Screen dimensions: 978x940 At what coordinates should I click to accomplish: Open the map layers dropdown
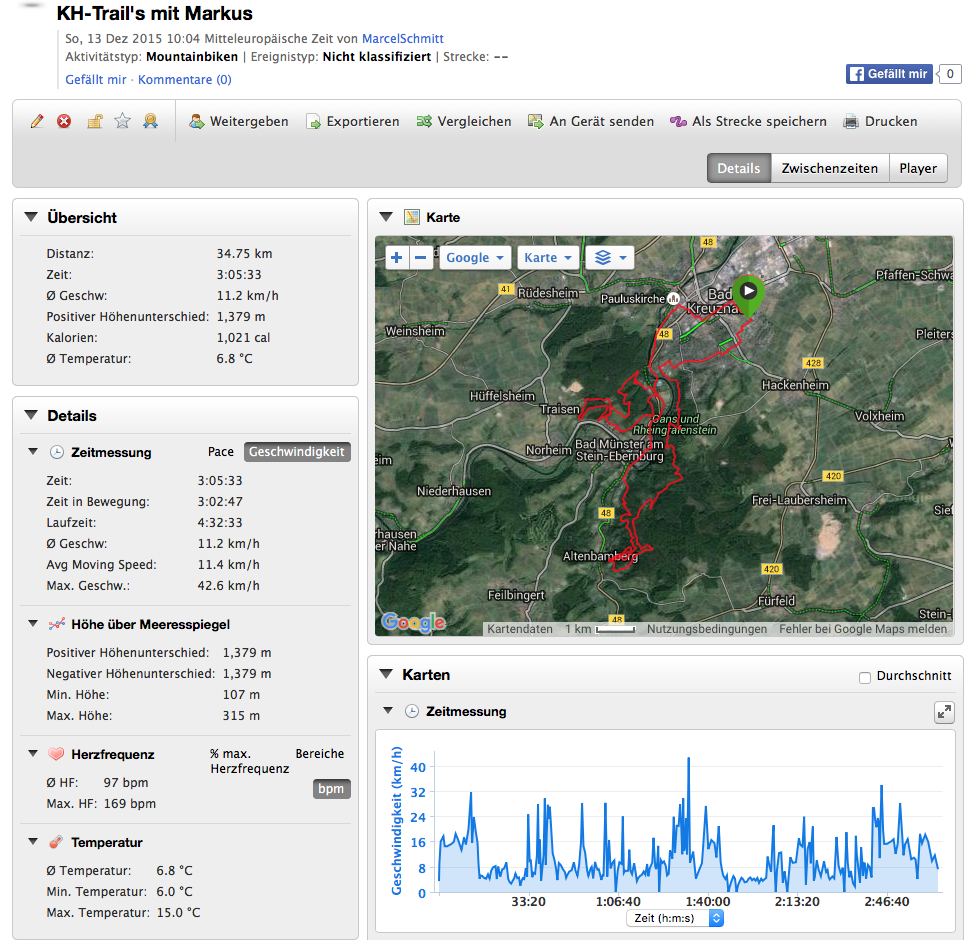(610, 258)
